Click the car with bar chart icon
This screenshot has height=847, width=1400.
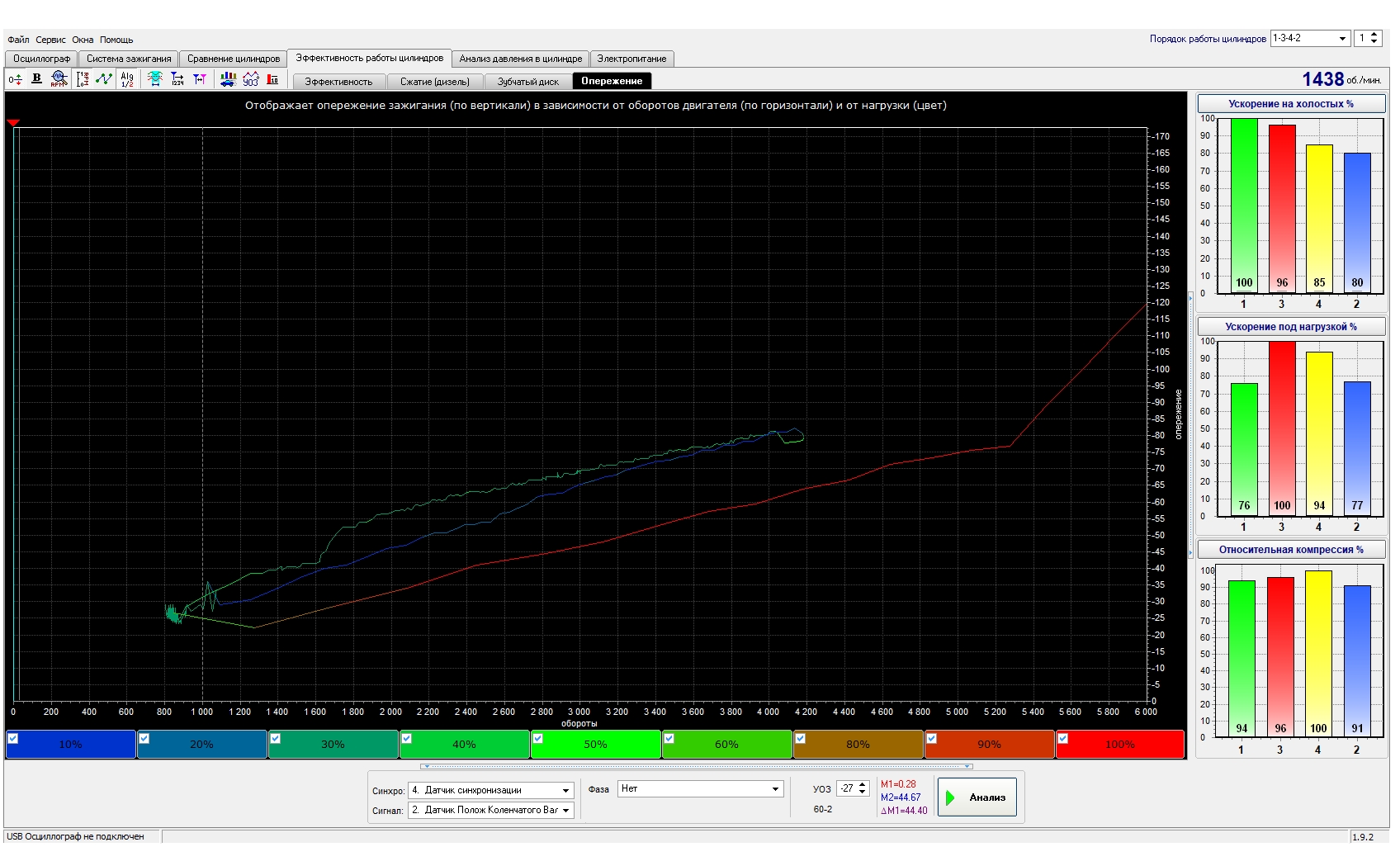pos(229,79)
